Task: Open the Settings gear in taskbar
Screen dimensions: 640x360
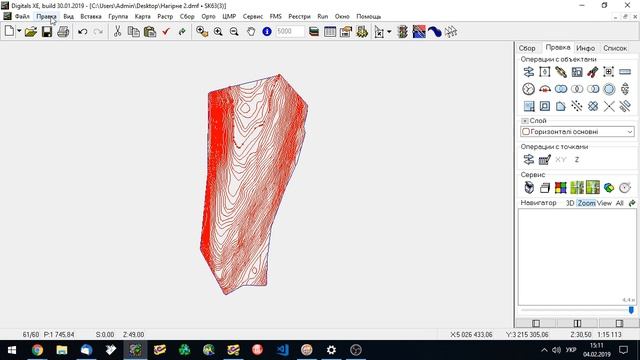Action: (x=331, y=350)
